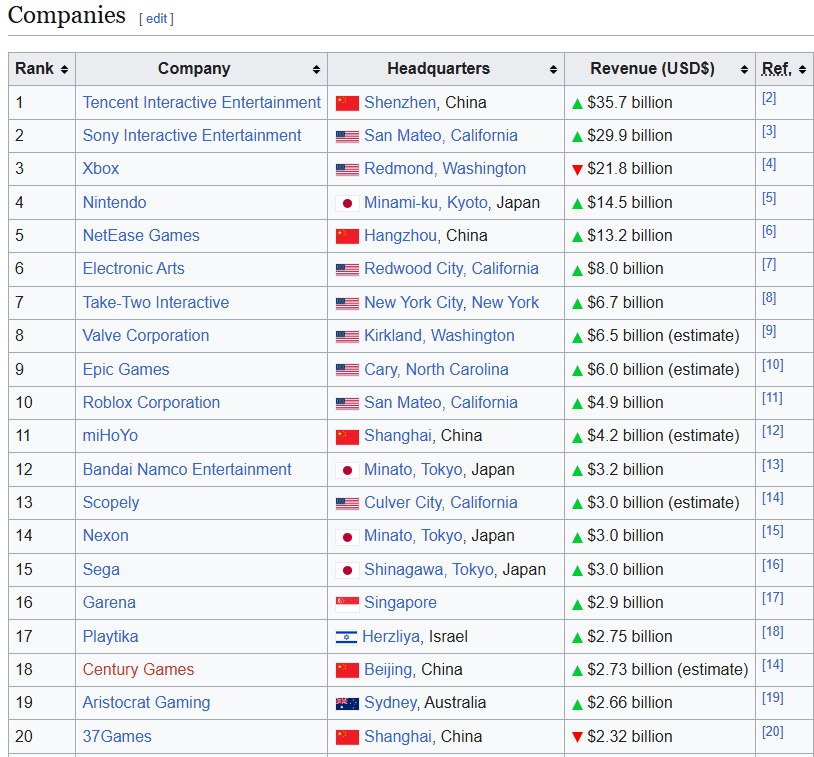Viewport: 814px width, 757px height.
Task: Sort by Headquarters column sort arrows
Action: [553, 70]
